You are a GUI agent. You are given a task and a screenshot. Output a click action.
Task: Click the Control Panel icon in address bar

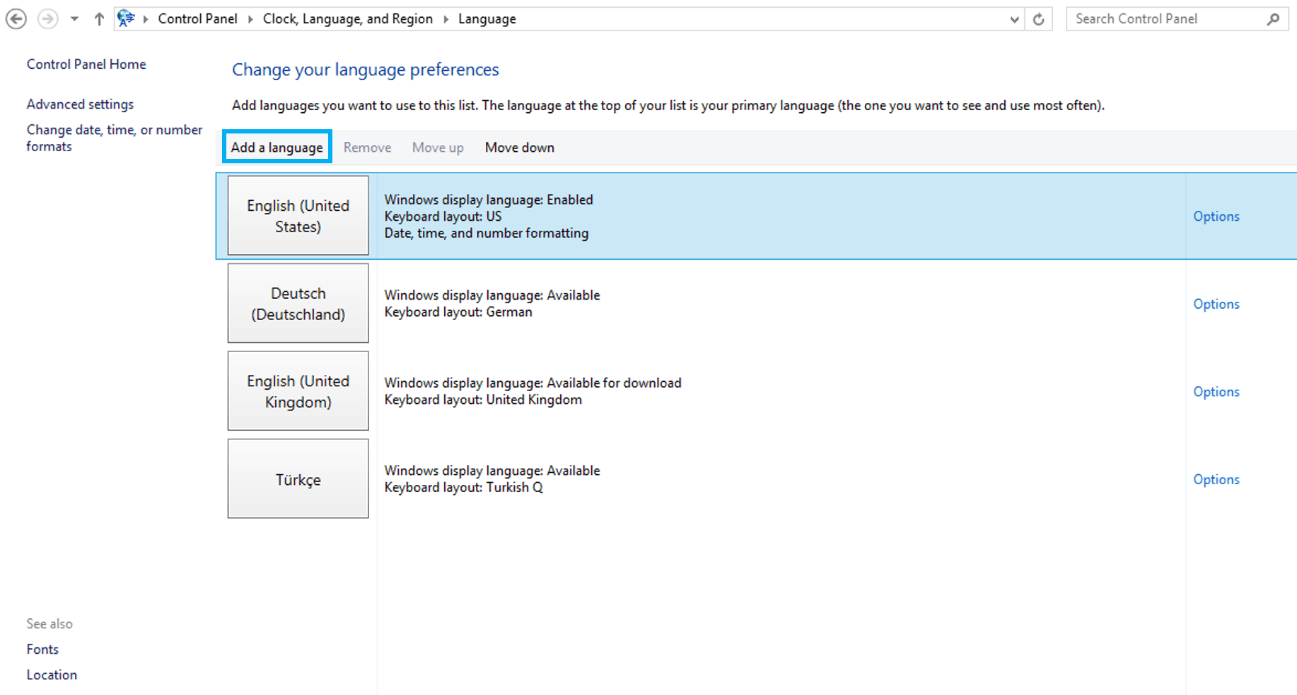[124, 18]
